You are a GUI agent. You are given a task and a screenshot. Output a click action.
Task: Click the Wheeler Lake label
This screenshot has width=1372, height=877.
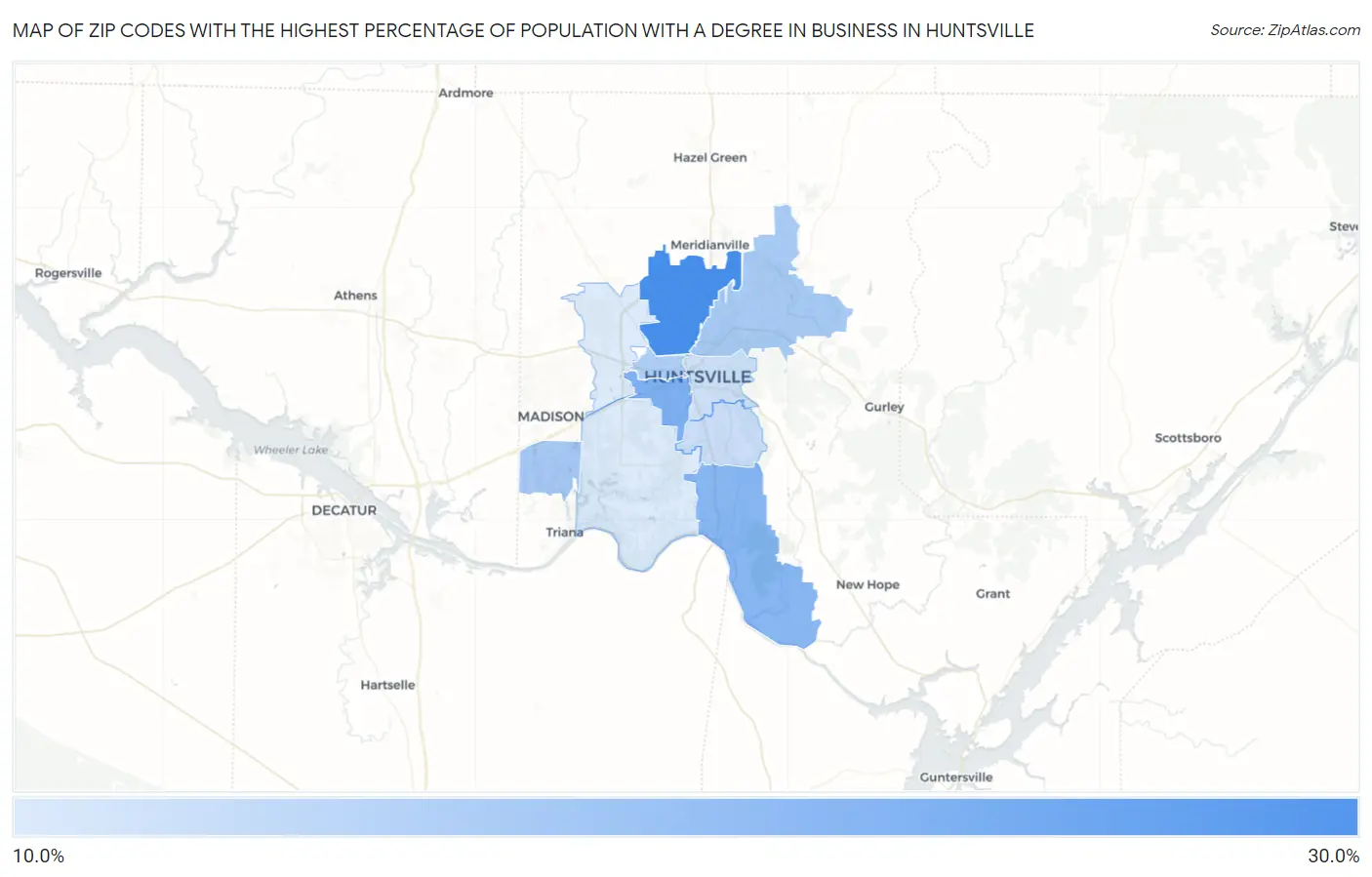coord(291,450)
